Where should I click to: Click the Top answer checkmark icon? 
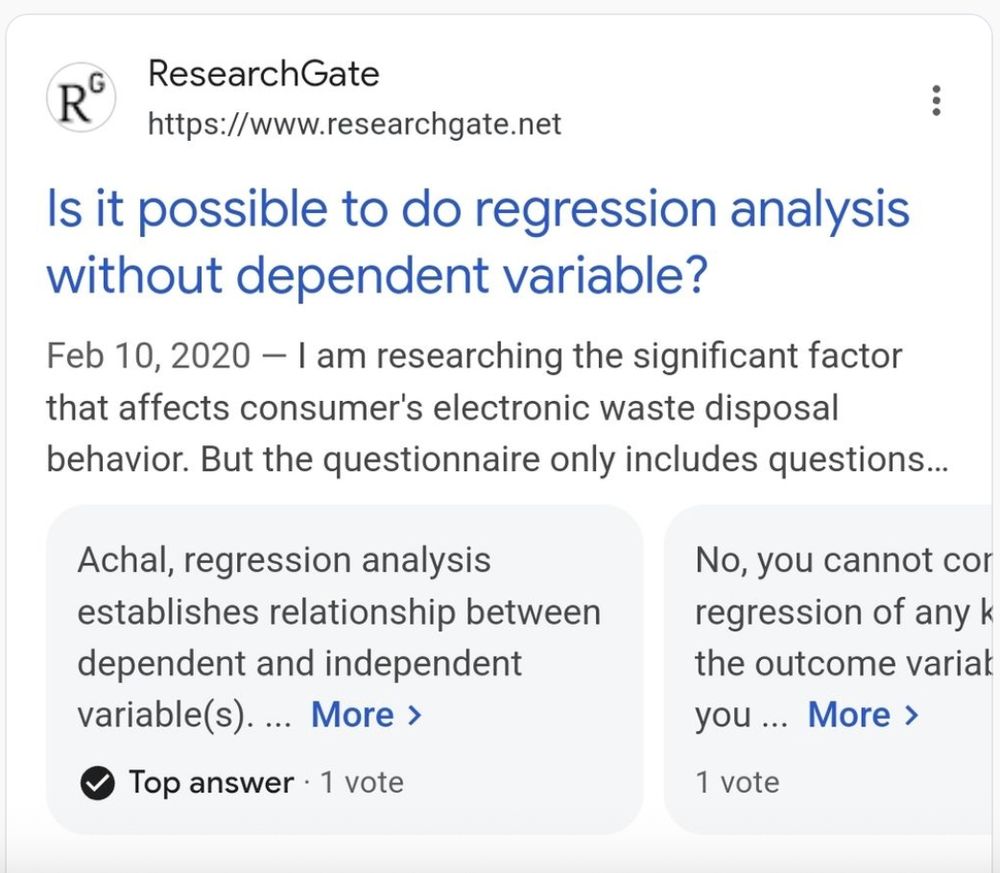pyautogui.click(x=98, y=783)
